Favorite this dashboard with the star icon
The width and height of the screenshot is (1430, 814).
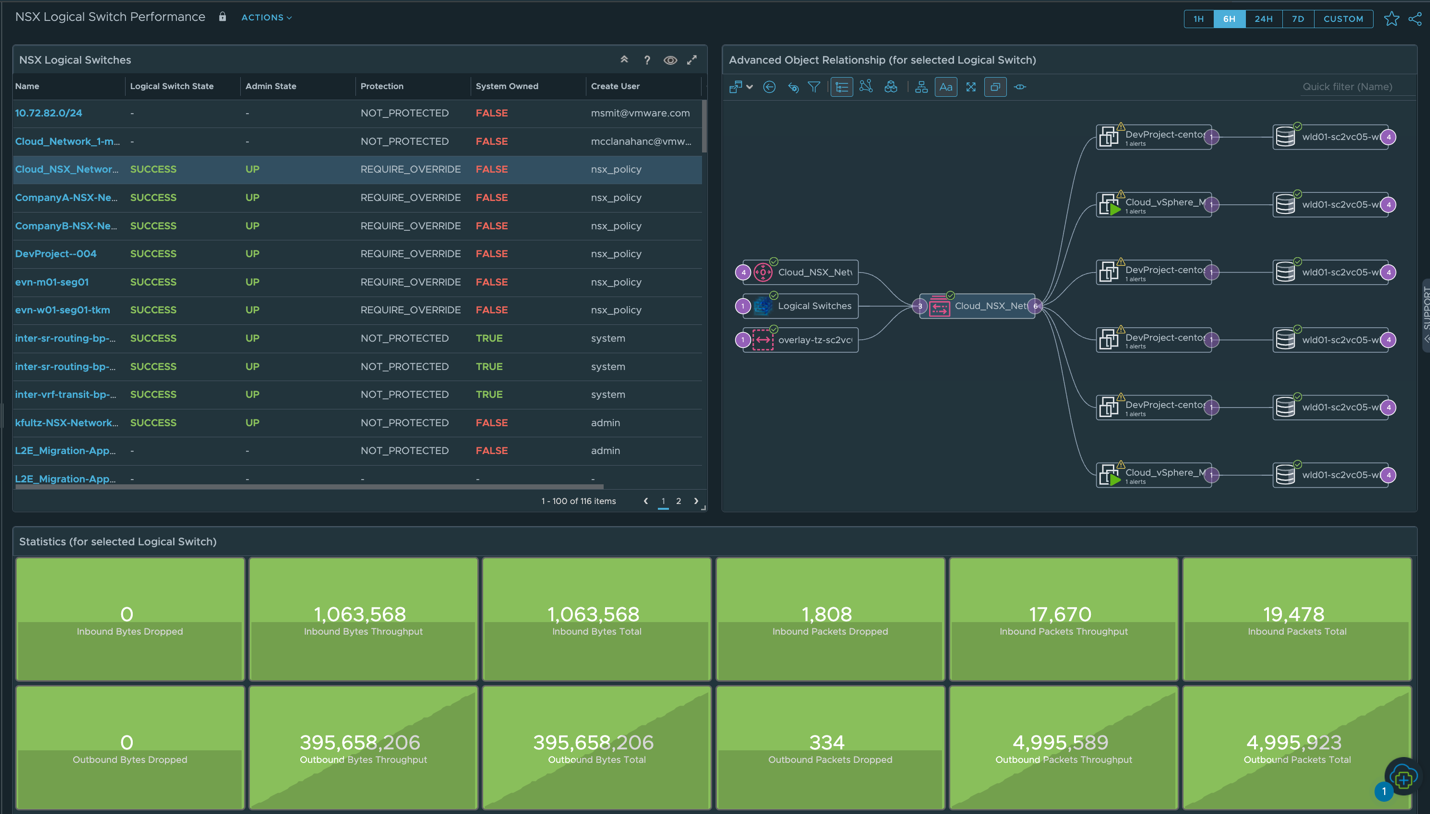click(1391, 19)
